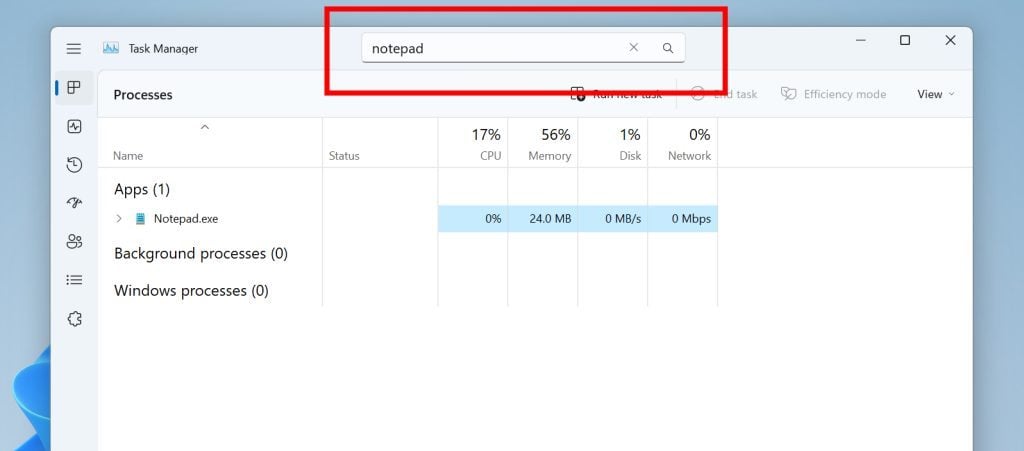
Task: Open the App history sidebar icon
Action: [x=74, y=165]
